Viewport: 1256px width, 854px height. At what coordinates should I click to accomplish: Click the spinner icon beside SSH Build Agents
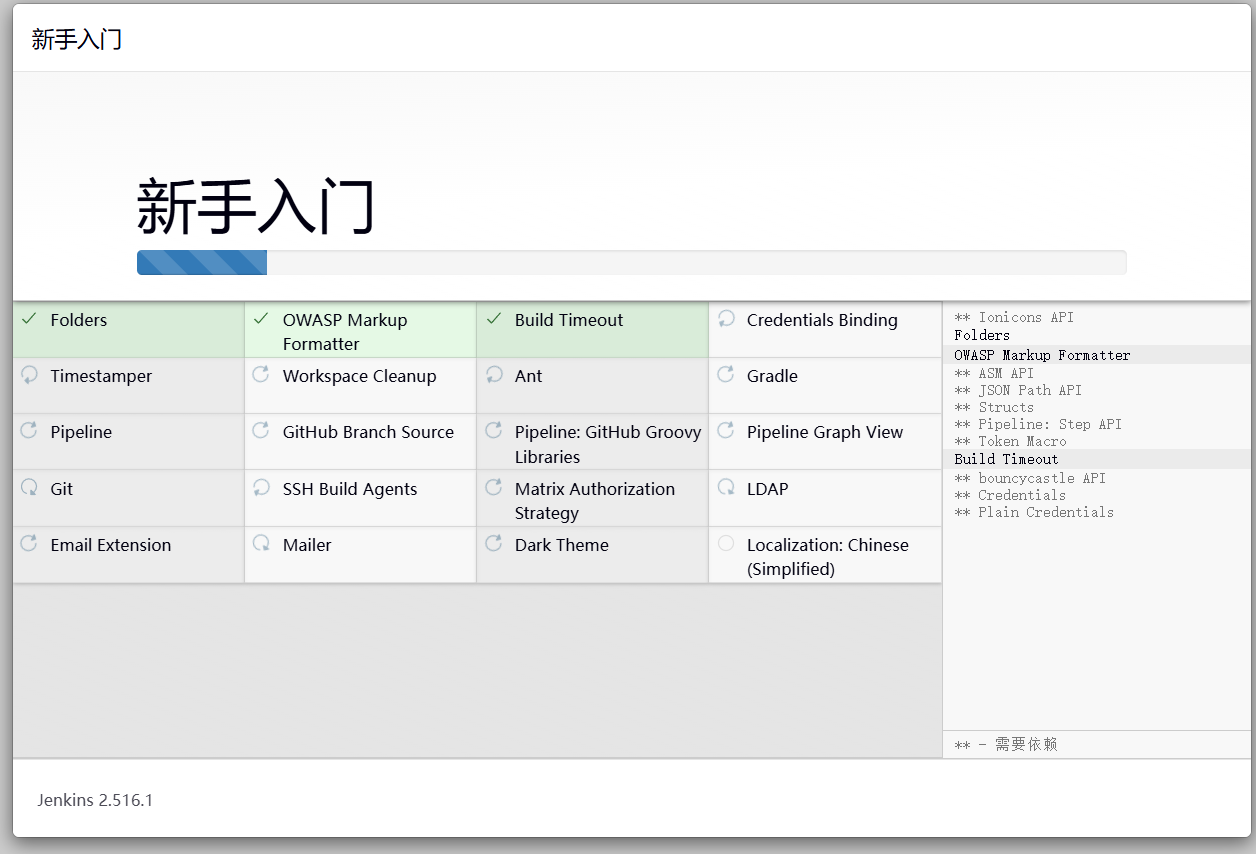click(x=261, y=488)
